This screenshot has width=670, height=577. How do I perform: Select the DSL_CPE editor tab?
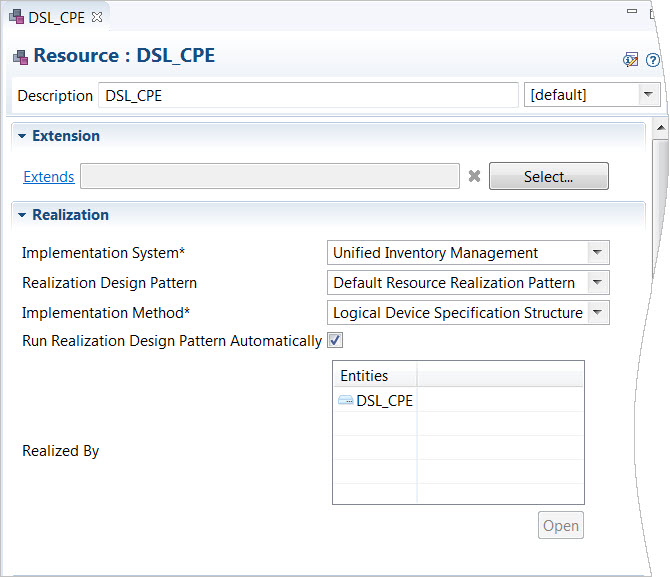coord(56,18)
